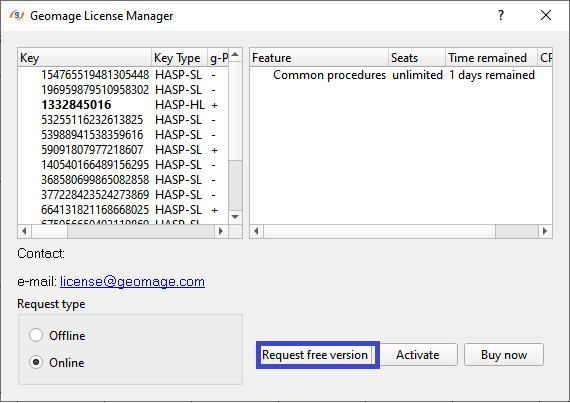
Task: Click the feature table scroll right arrow
Action: point(545,231)
